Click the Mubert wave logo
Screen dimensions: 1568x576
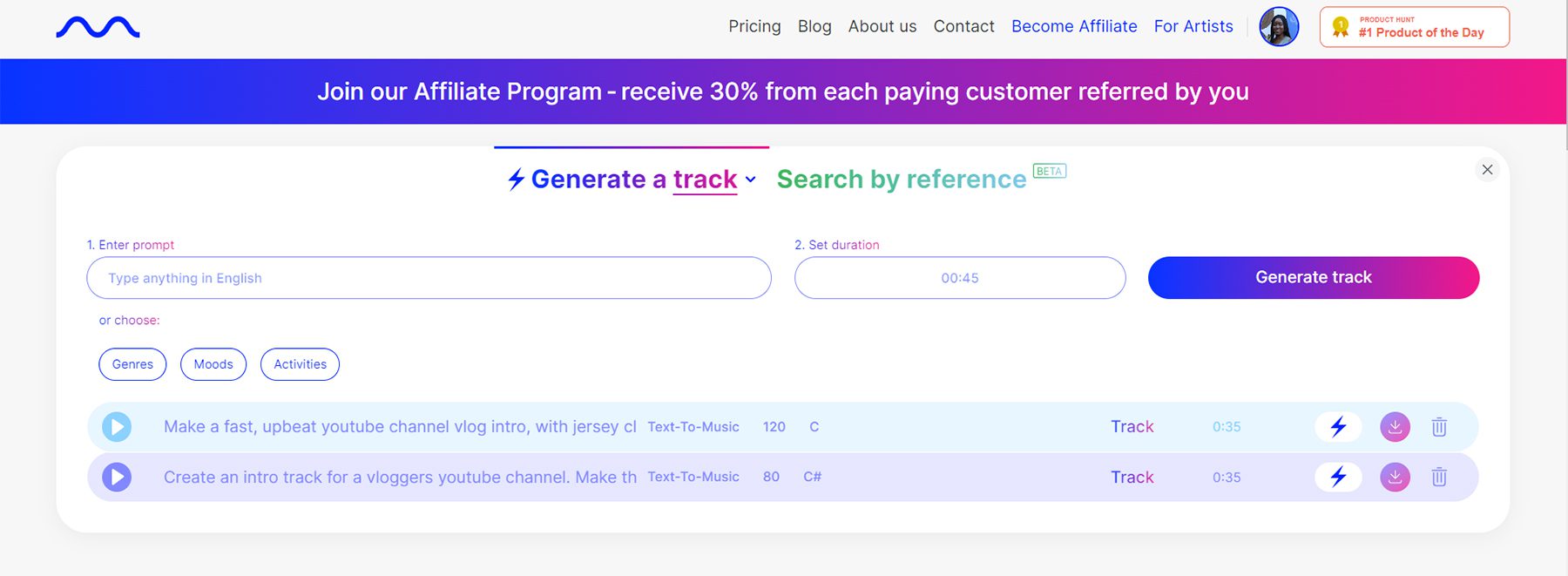pos(97,27)
